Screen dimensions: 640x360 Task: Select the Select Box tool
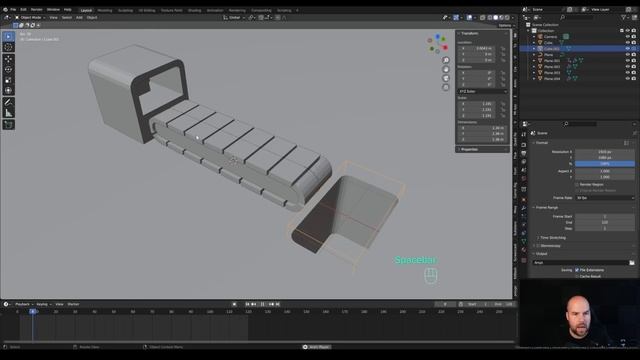(x=9, y=37)
